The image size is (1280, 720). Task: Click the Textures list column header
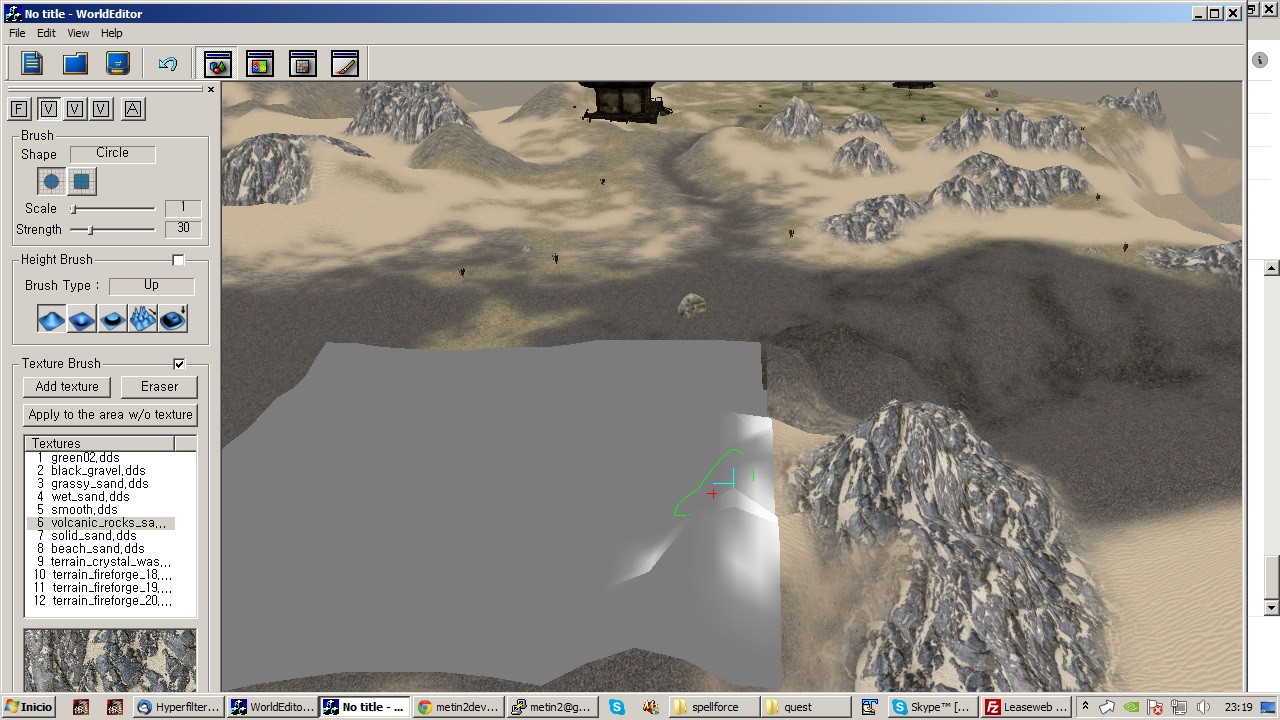click(99, 443)
